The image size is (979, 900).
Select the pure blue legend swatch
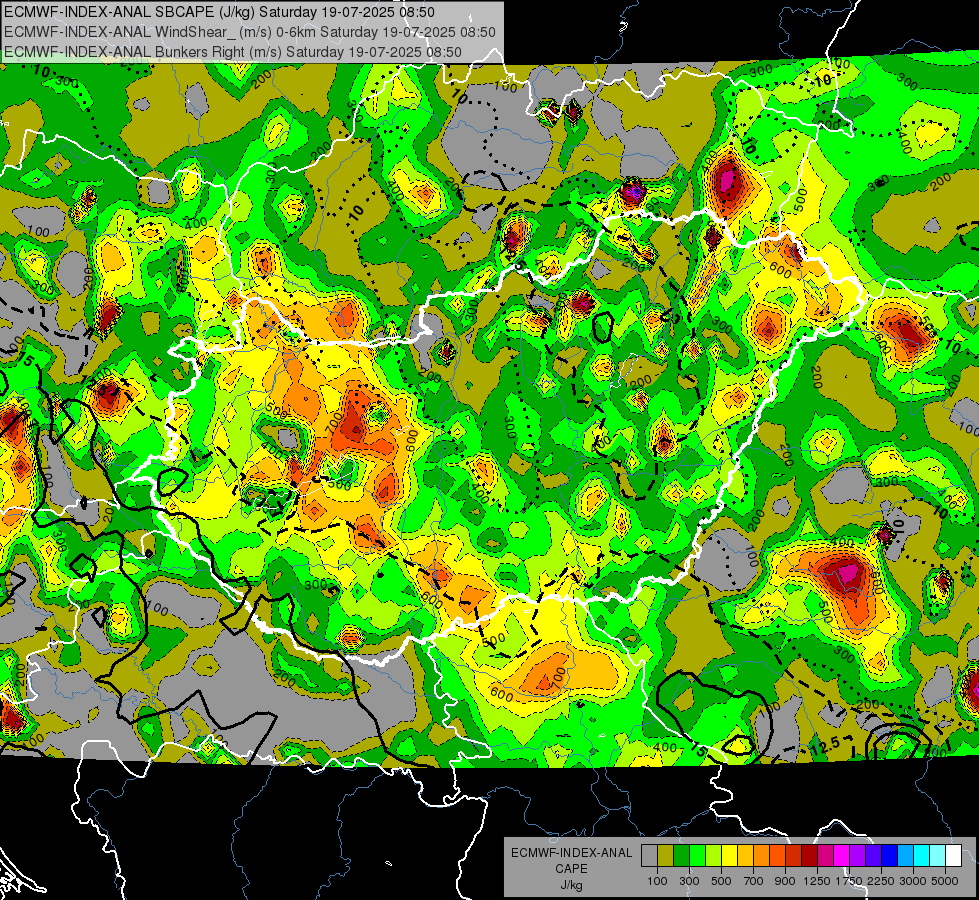tap(890, 856)
